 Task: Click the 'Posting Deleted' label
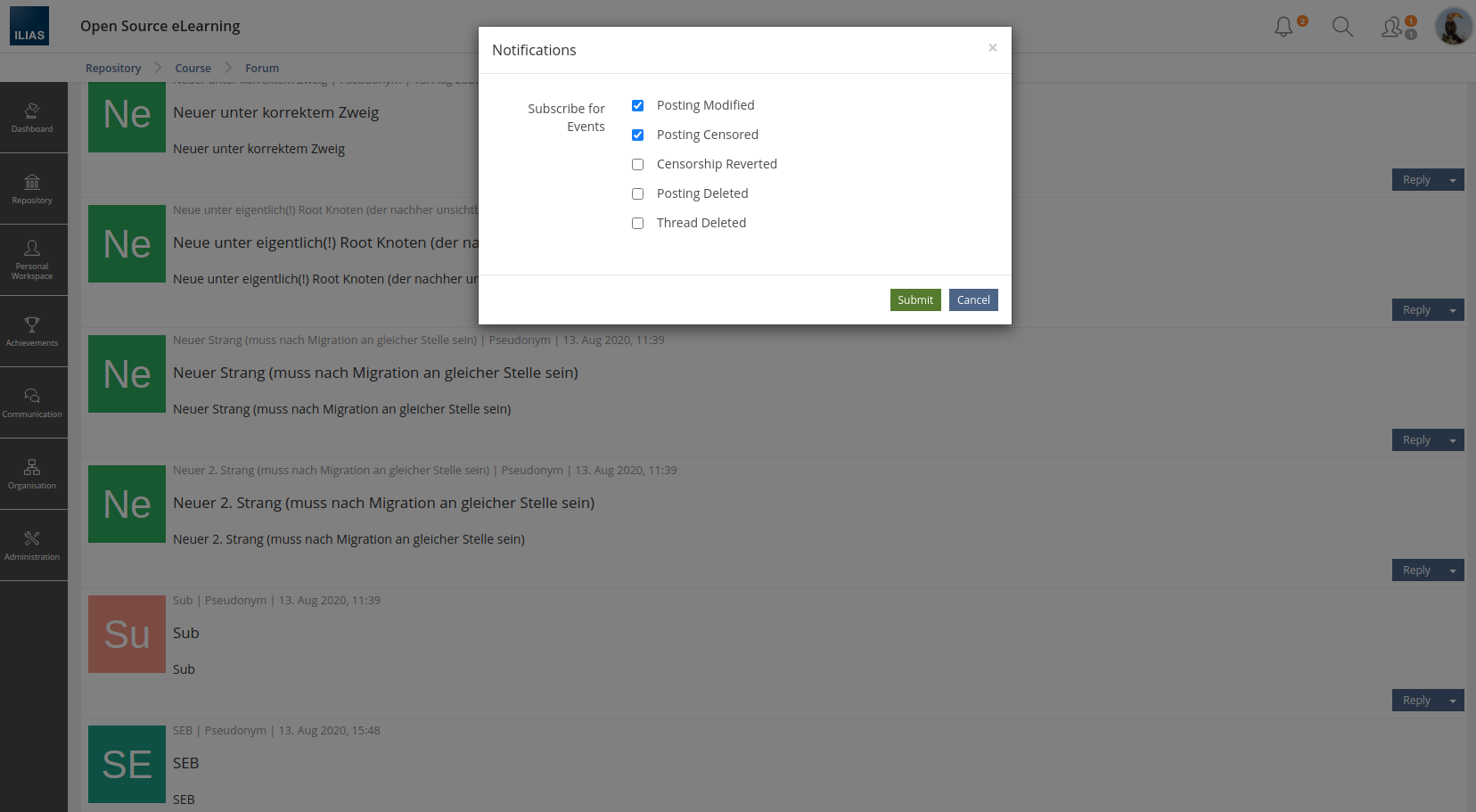(x=702, y=193)
